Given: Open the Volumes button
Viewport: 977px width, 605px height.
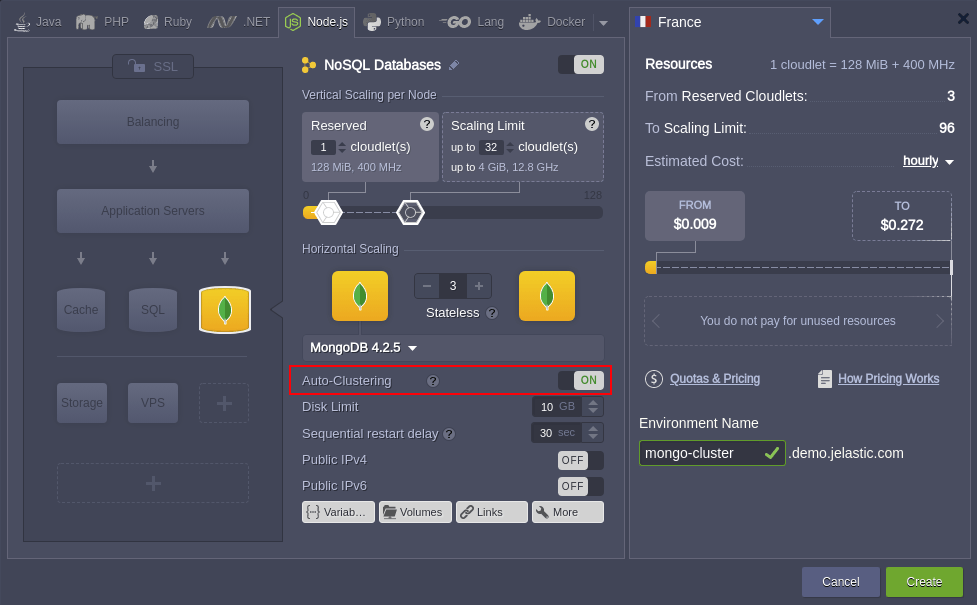Looking at the screenshot, I should [x=415, y=512].
